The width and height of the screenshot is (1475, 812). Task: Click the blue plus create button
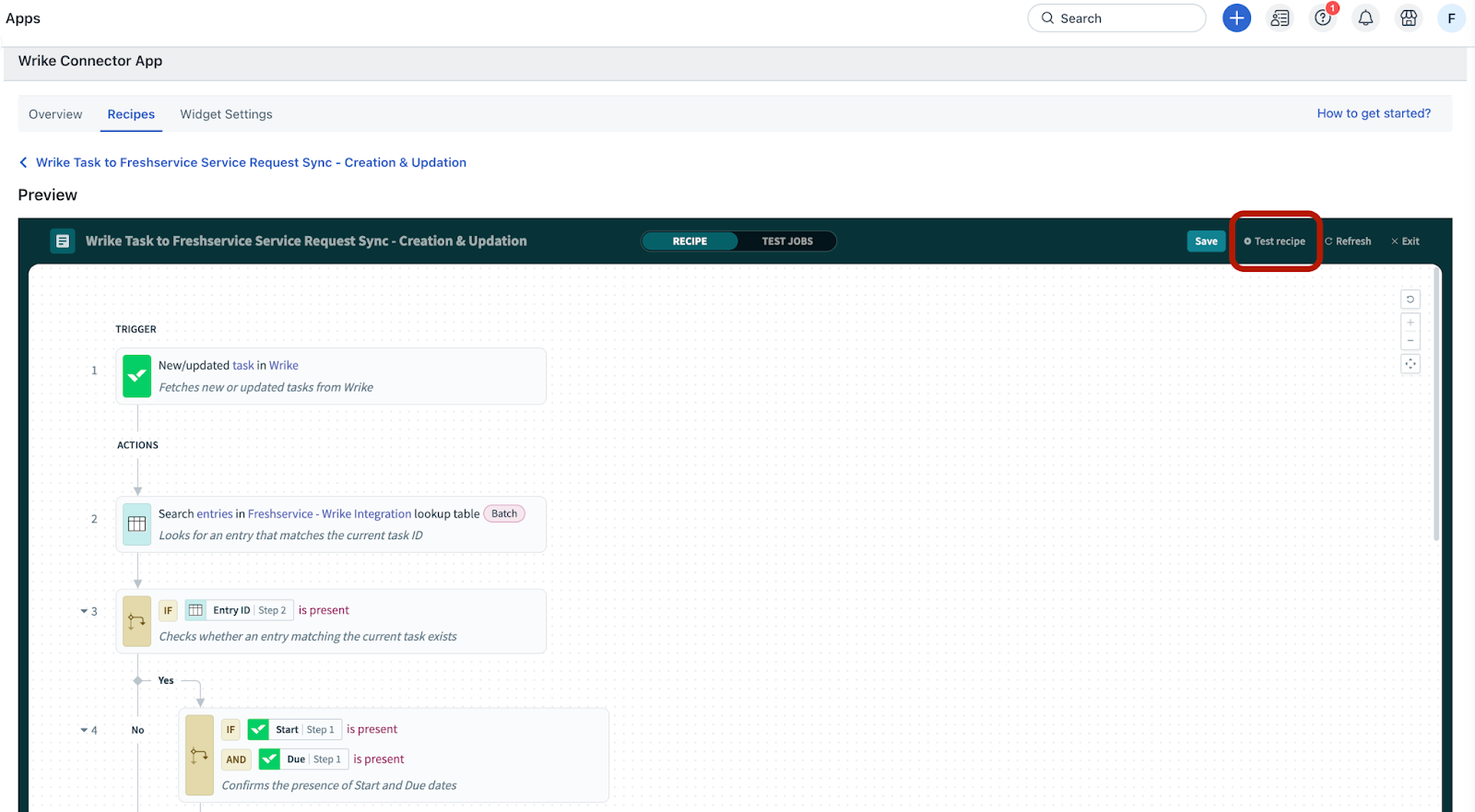(1236, 18)
